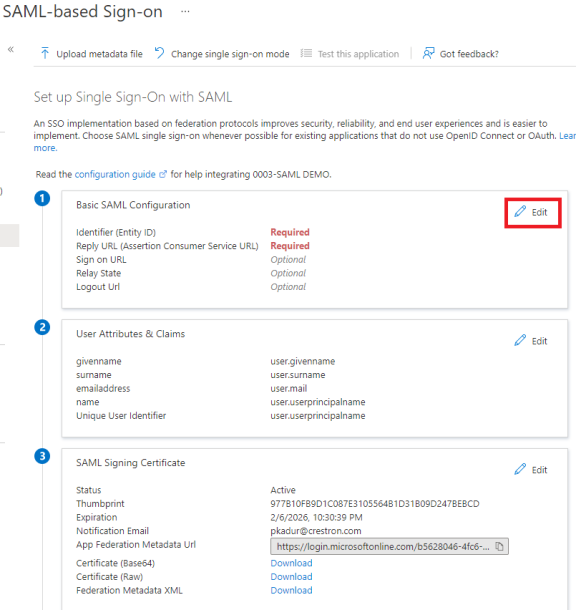The width and height of the screenshot is (576, 610).
Task: Click the Got feedback person icon
Action: [428, 53]
